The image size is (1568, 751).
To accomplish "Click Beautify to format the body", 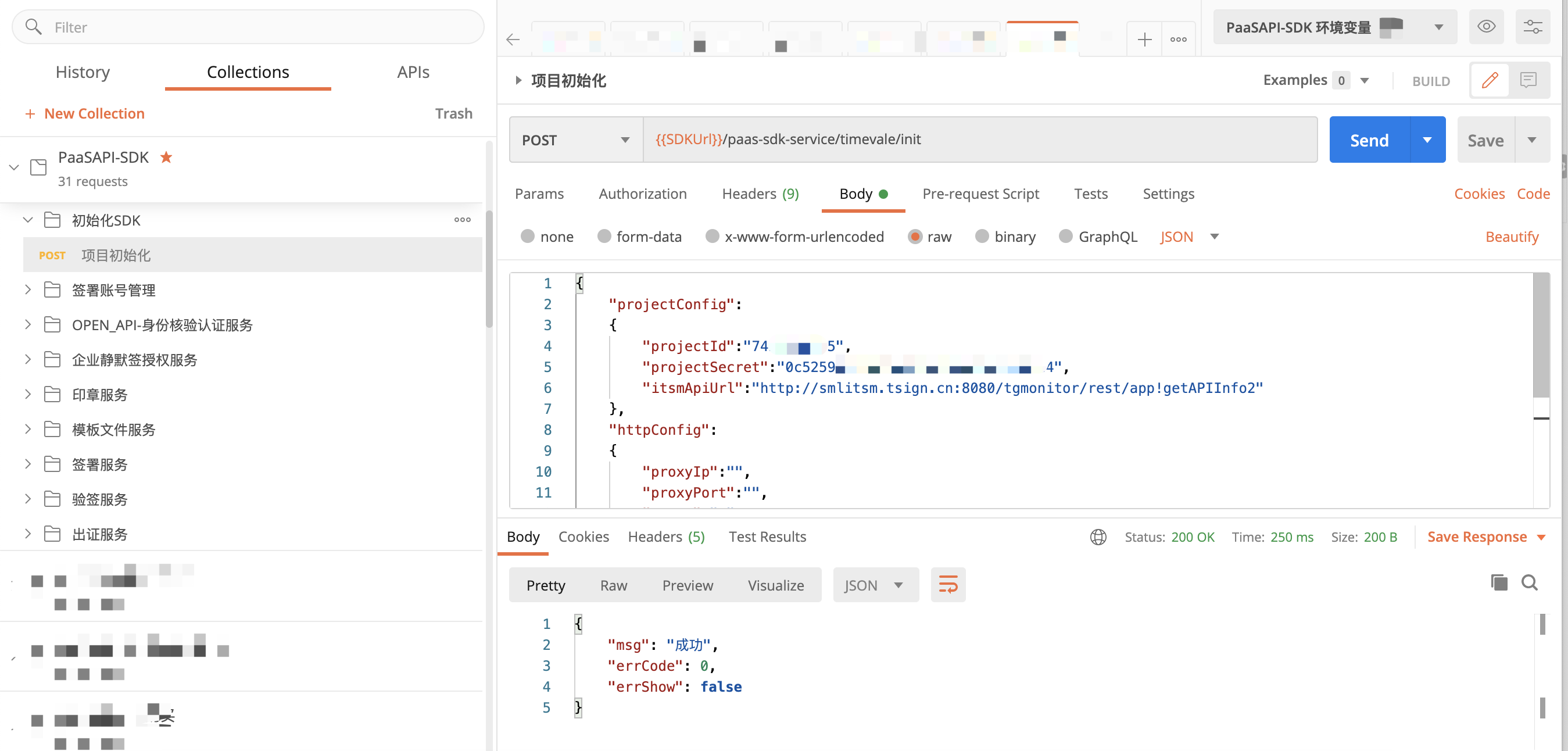I will [1512, 236].
